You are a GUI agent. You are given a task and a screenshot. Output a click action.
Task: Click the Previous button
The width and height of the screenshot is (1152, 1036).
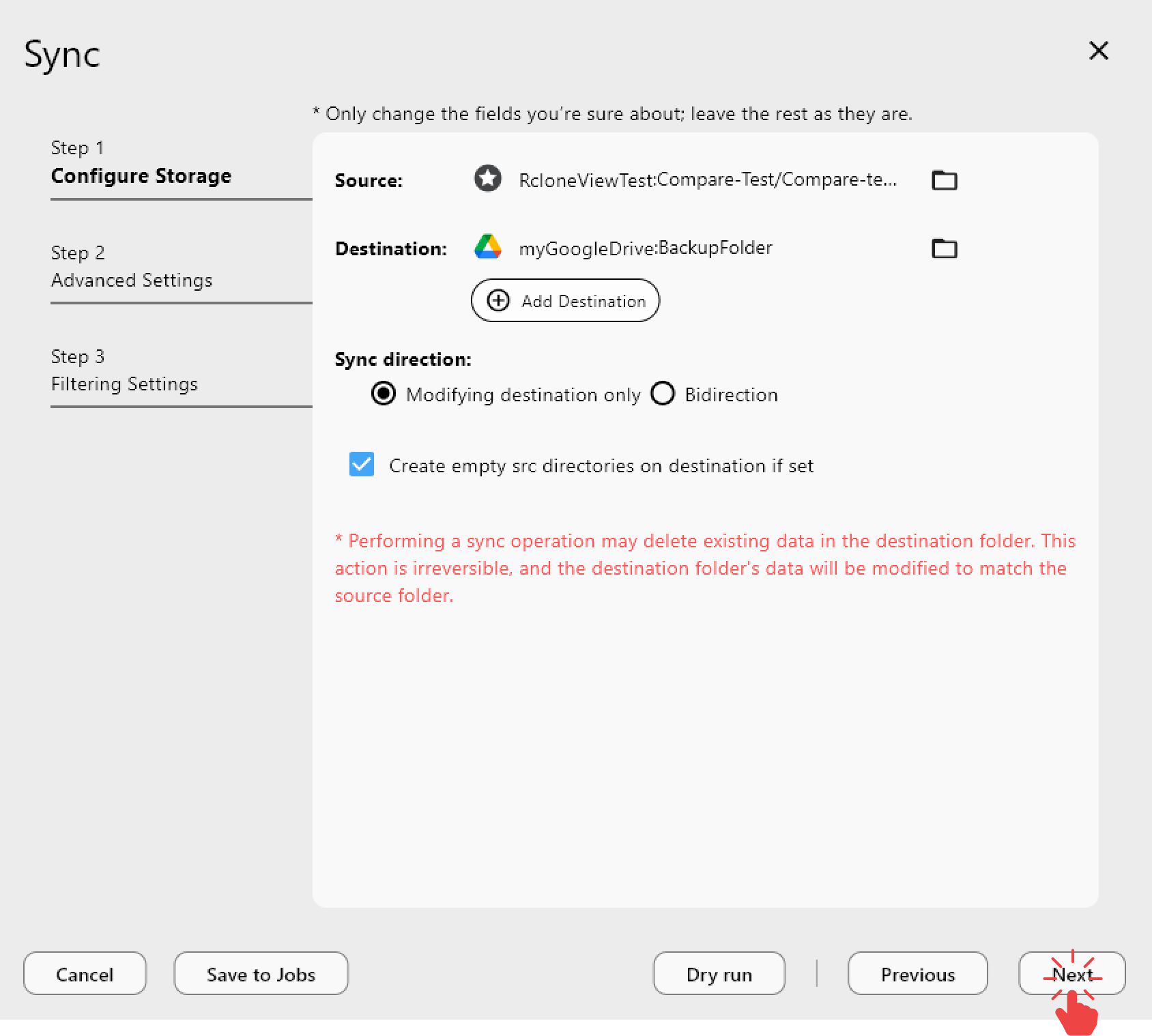point(917,974)
